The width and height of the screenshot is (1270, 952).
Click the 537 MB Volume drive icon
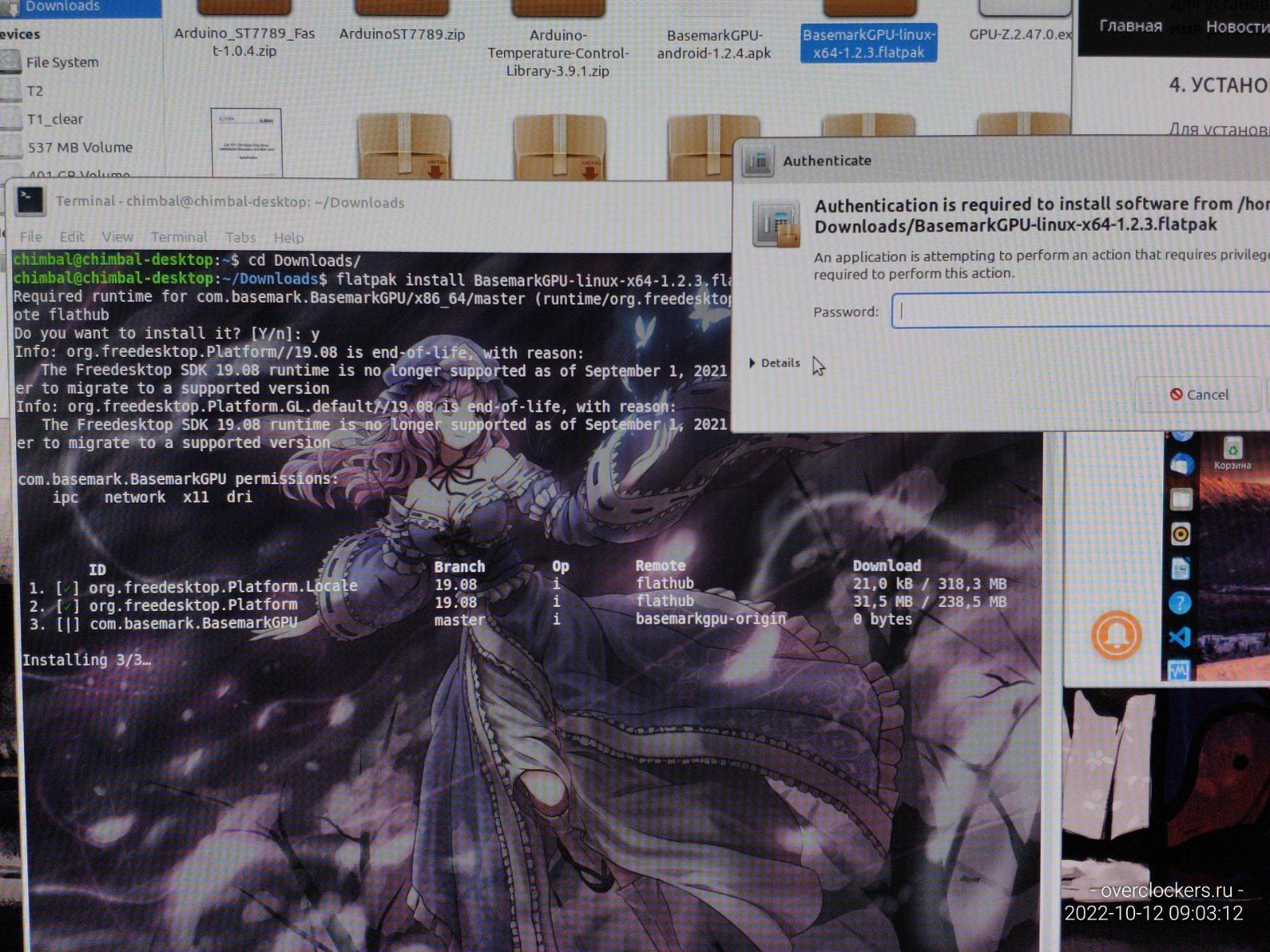pos(10,148)
